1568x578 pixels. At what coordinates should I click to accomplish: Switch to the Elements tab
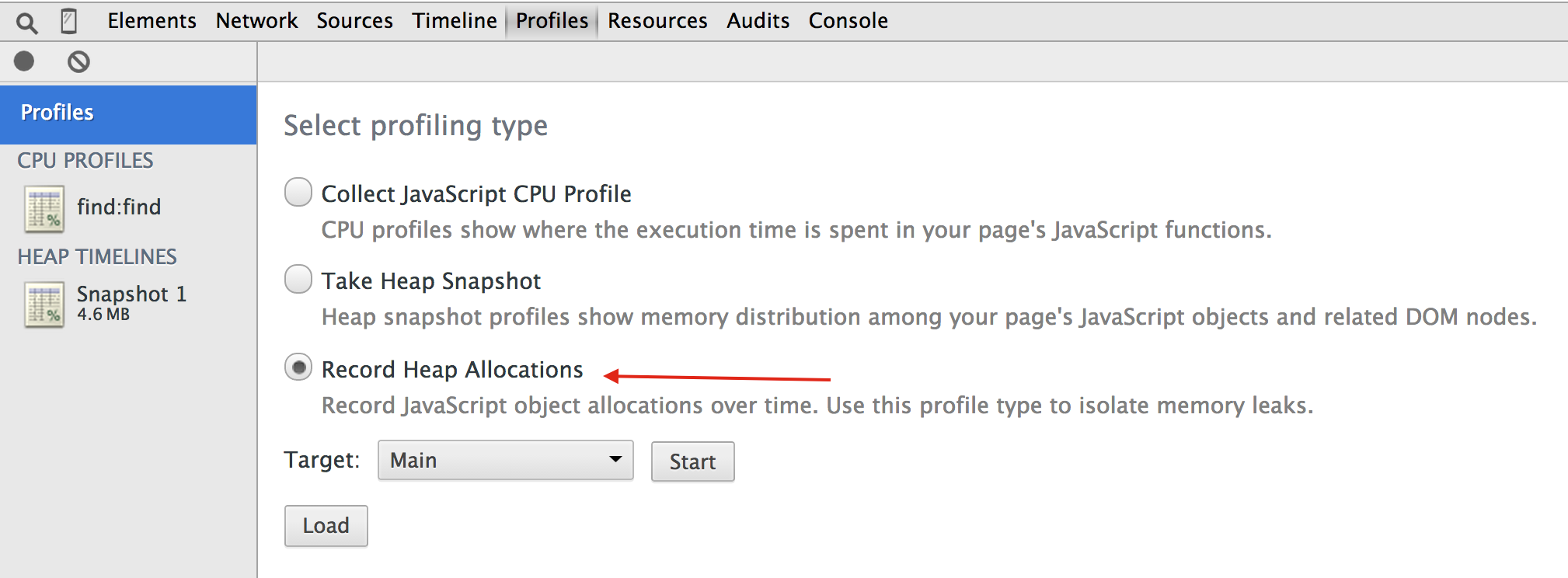click(x=152, y=21)
